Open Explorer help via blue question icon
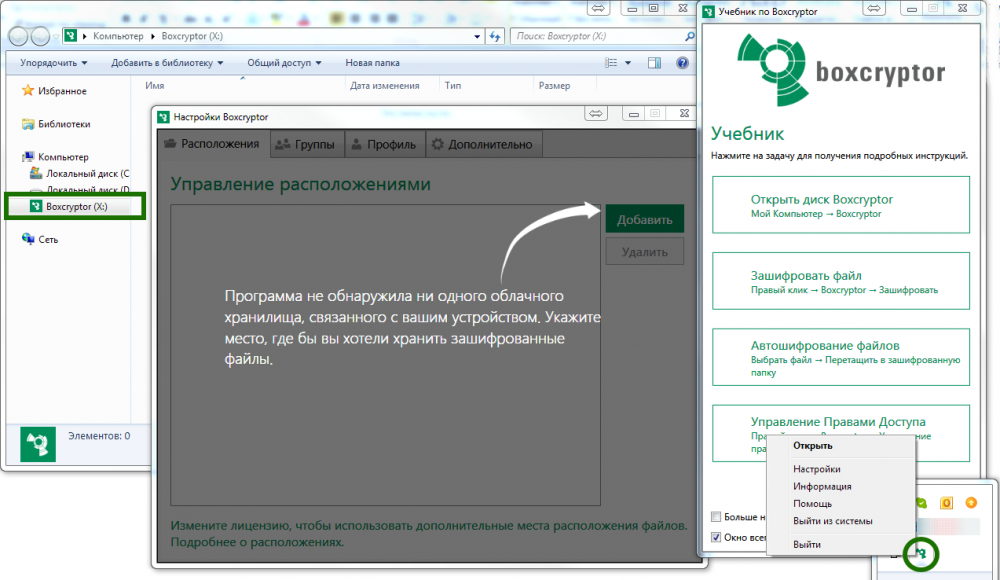This screenshot has width=1000, height=580. coord(682,63)
